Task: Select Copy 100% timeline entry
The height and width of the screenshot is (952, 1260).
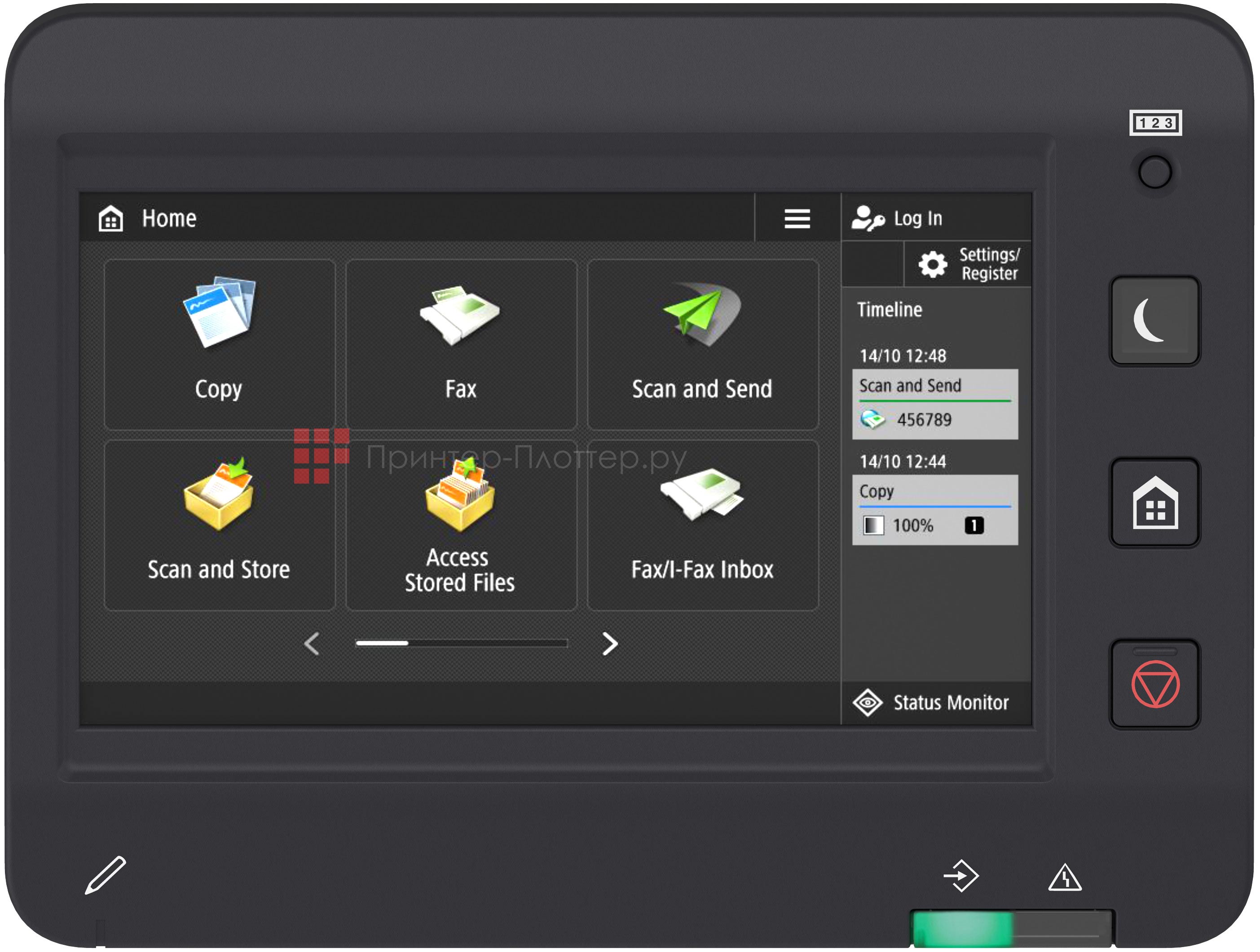Action: tap(934, 510)
